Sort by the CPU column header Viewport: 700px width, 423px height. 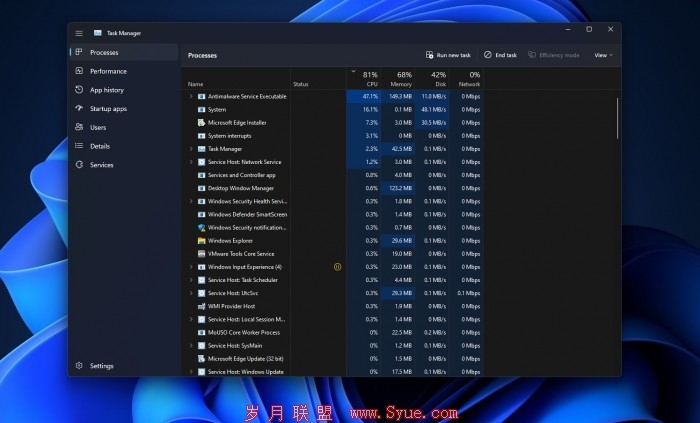tap(363, 79)
